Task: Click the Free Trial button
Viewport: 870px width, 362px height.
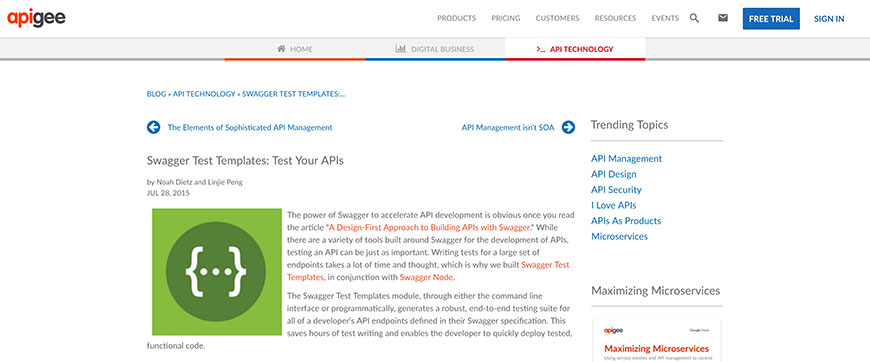Action: [x=771, y=18]
